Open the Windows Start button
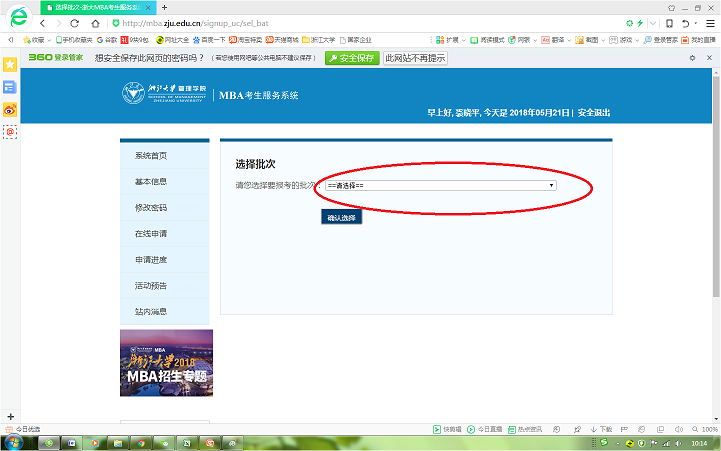 click(x=12, y=443)
